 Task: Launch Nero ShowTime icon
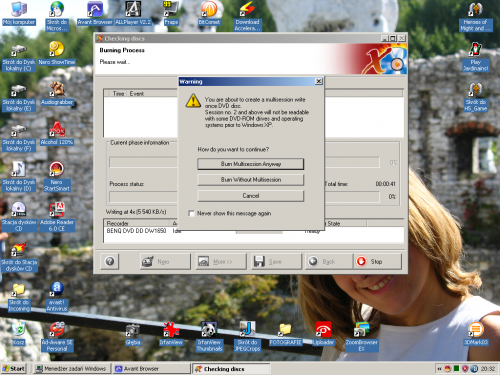pyautogui.click(x=57, y=53)
